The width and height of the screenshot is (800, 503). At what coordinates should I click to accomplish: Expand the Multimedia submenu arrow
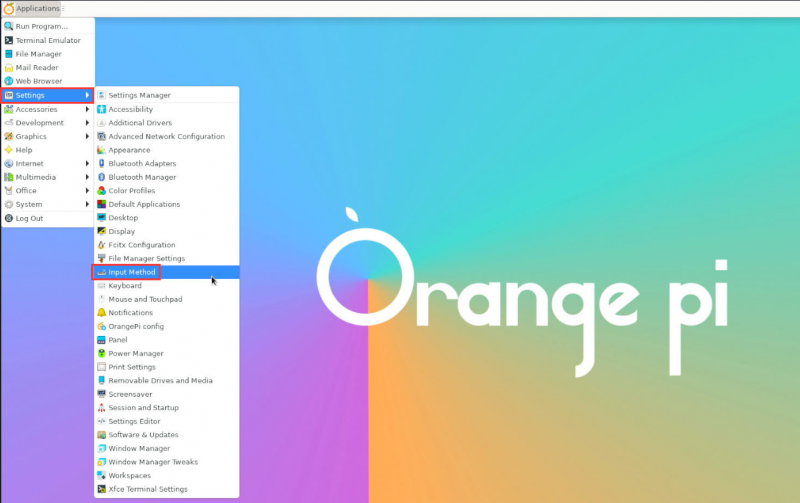88,177
